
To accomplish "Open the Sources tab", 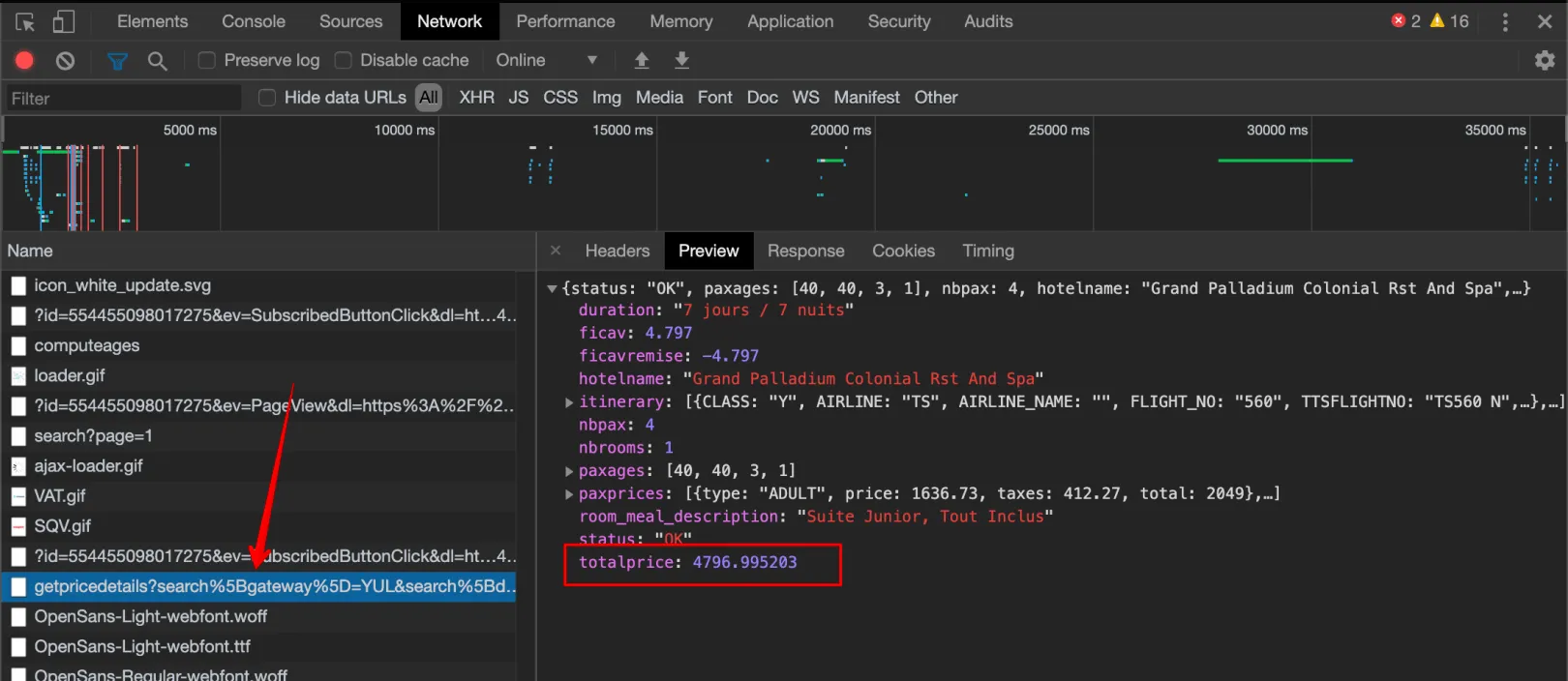I will (x=350, y=21).
